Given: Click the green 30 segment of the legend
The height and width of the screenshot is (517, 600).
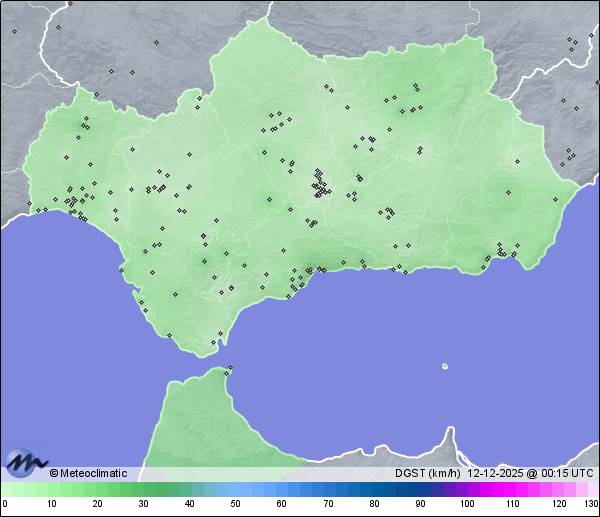Looking at the screenshot, I should [x=143, y=489].
